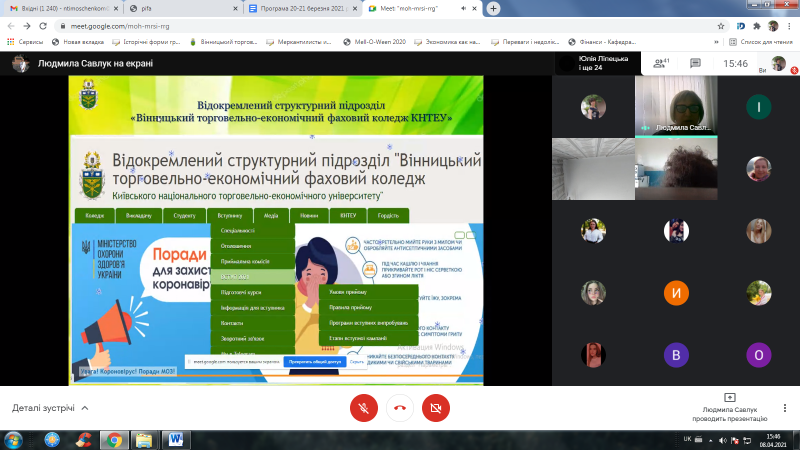This screenshot has height=450, width=800.
Task: Open Windows Start menu
Action: (x=13, y=440)
